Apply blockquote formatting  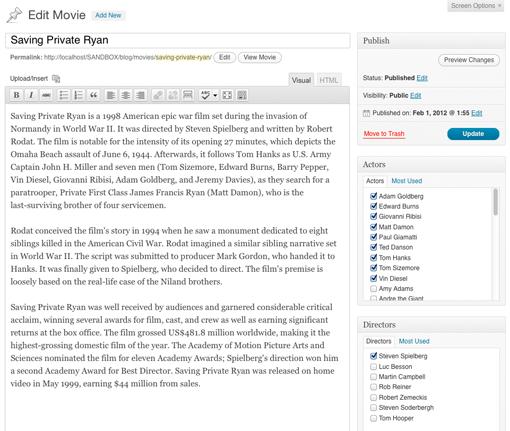click(x=93, y=95)
